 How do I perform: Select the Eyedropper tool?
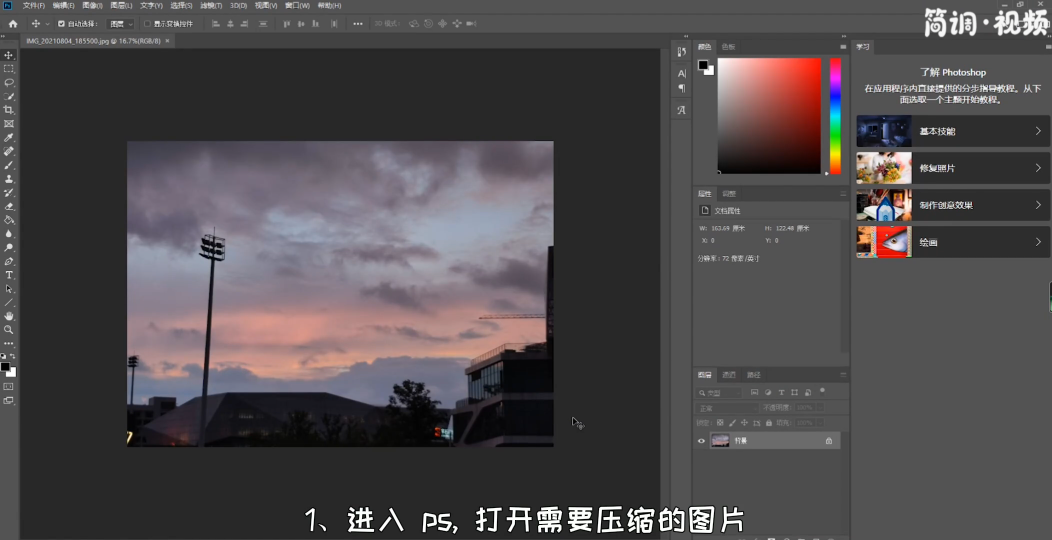pyautogui.click(x=9, y=137)
